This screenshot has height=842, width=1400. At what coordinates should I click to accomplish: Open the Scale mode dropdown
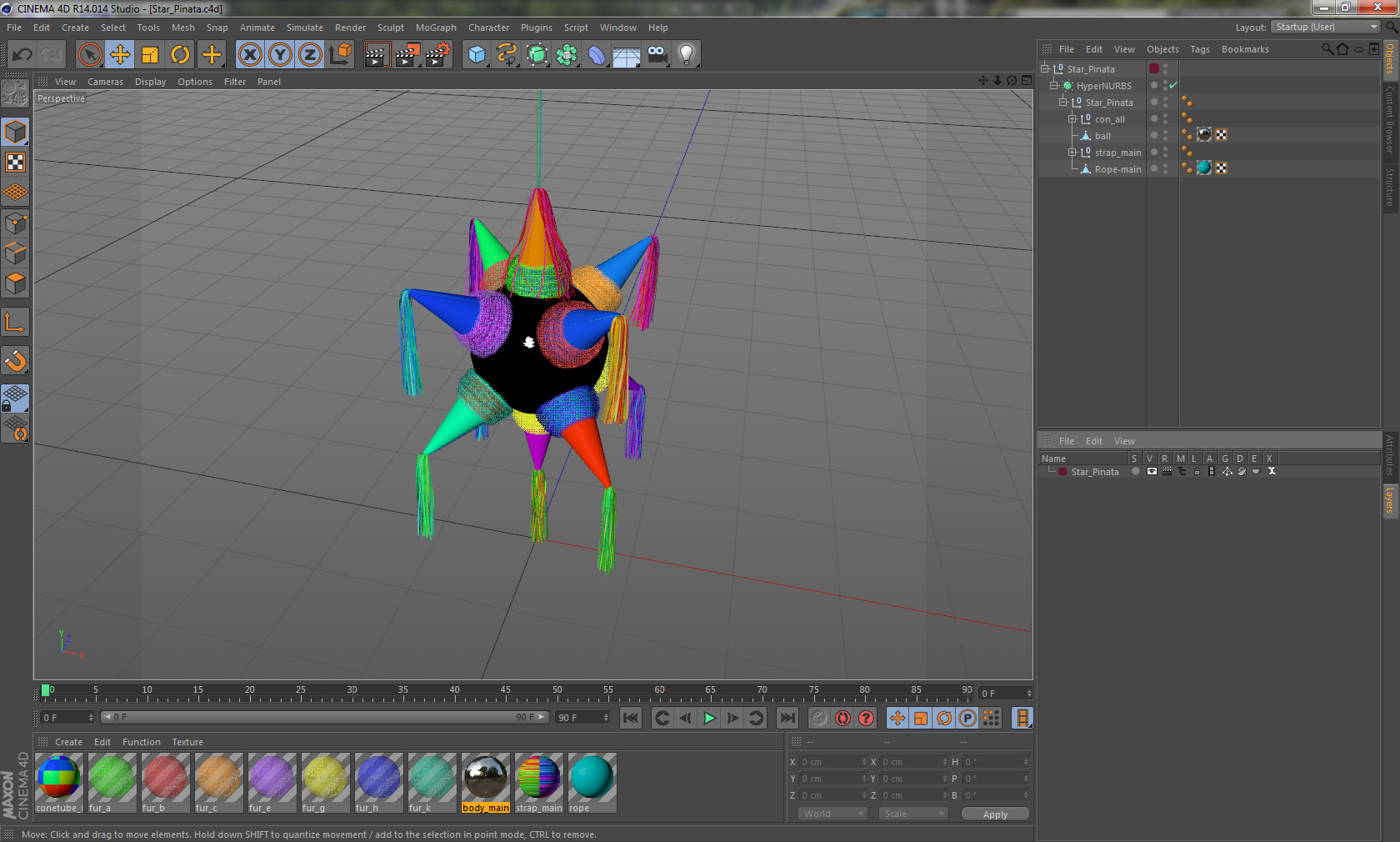[x=913, y=814]
